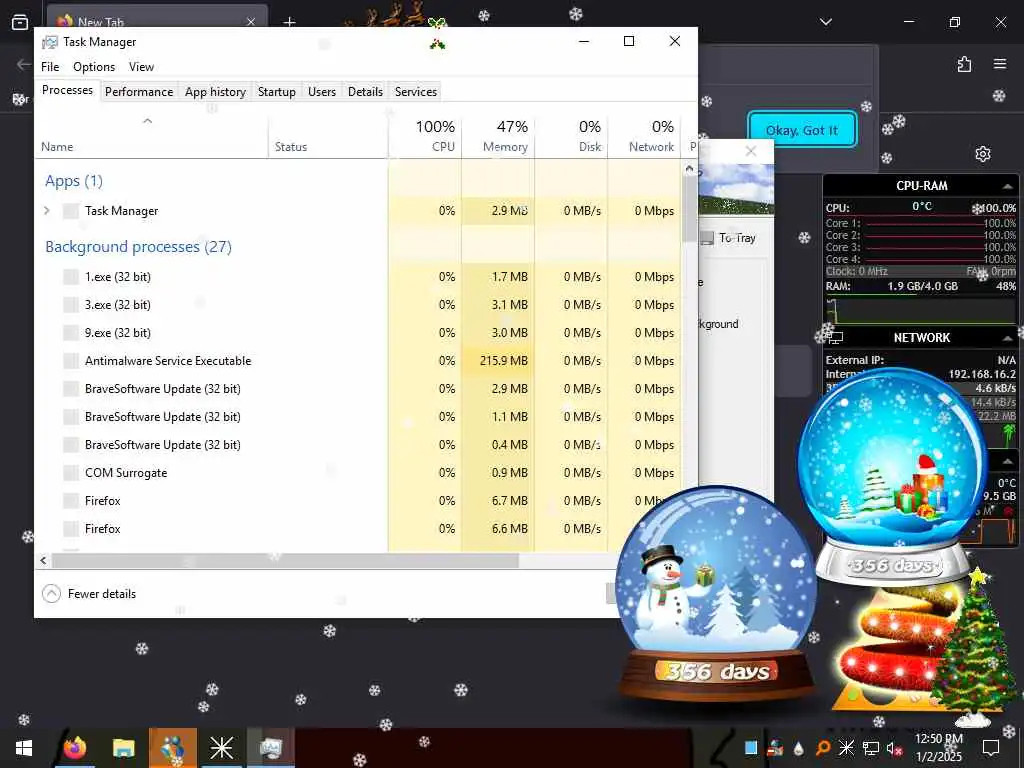
Task: Close the New Tab browser tab
Action: point(251,22)
